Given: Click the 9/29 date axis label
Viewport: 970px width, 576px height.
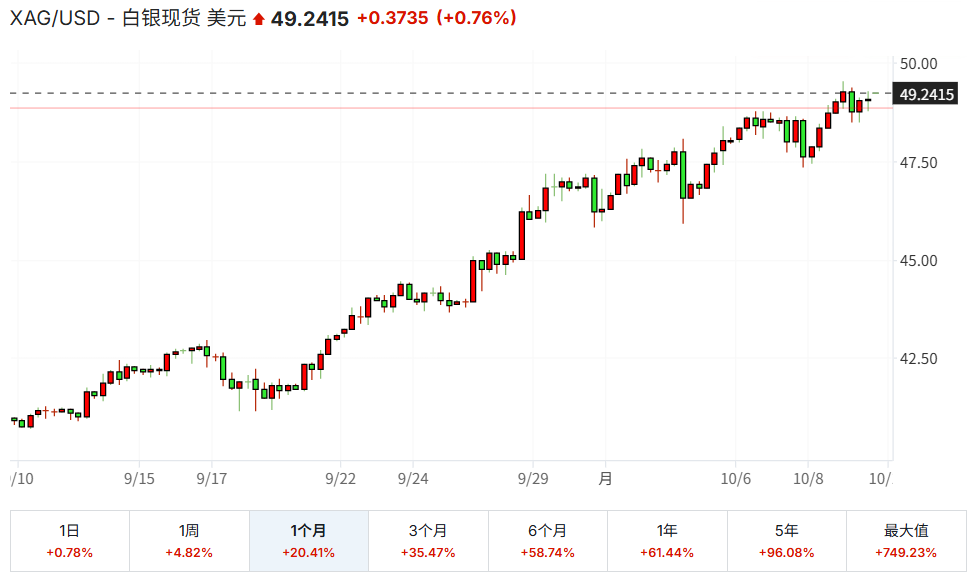Looking at the screenshot, I should coord(533,479).
